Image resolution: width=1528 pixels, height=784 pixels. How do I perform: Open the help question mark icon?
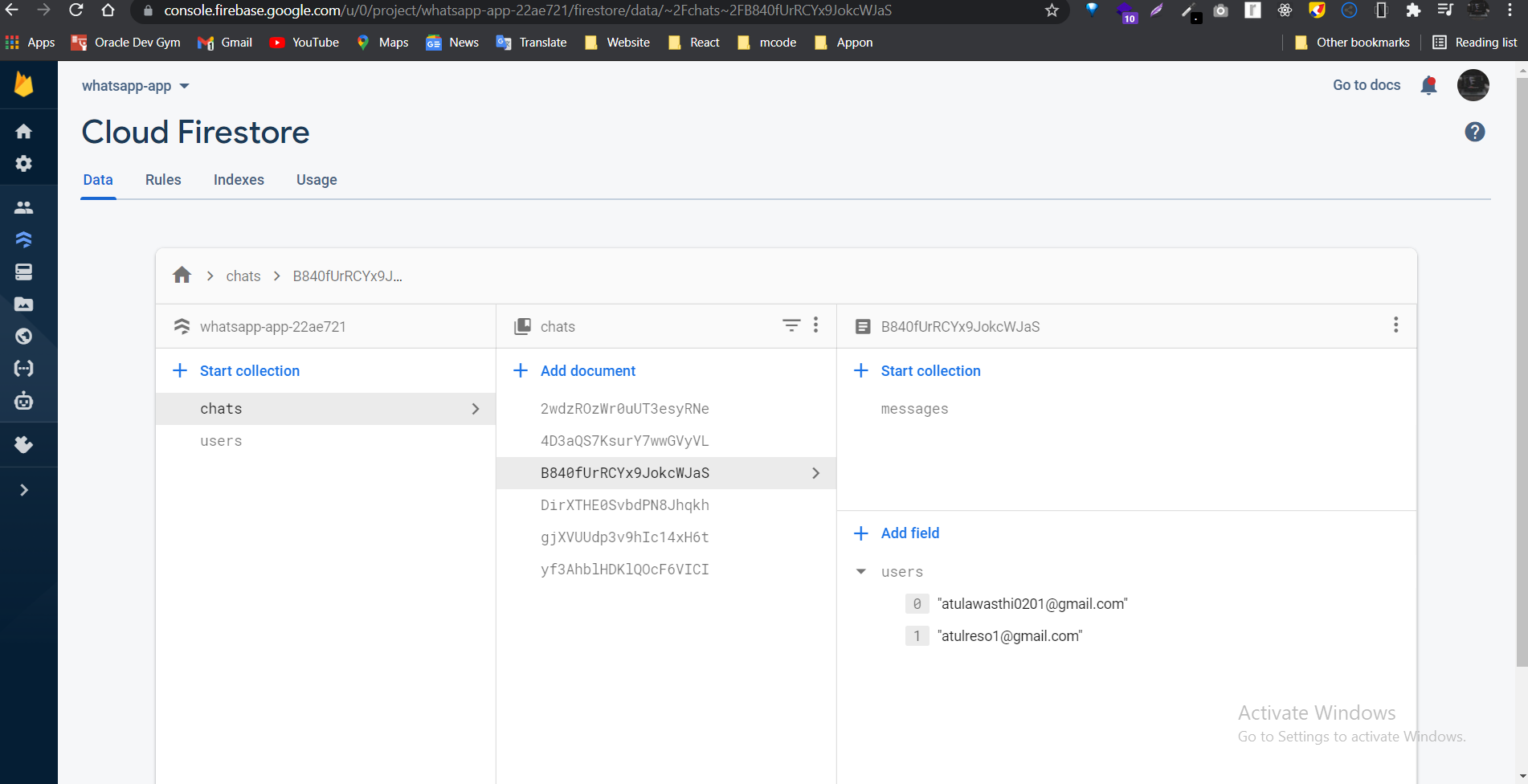[x=1475, y=132]
